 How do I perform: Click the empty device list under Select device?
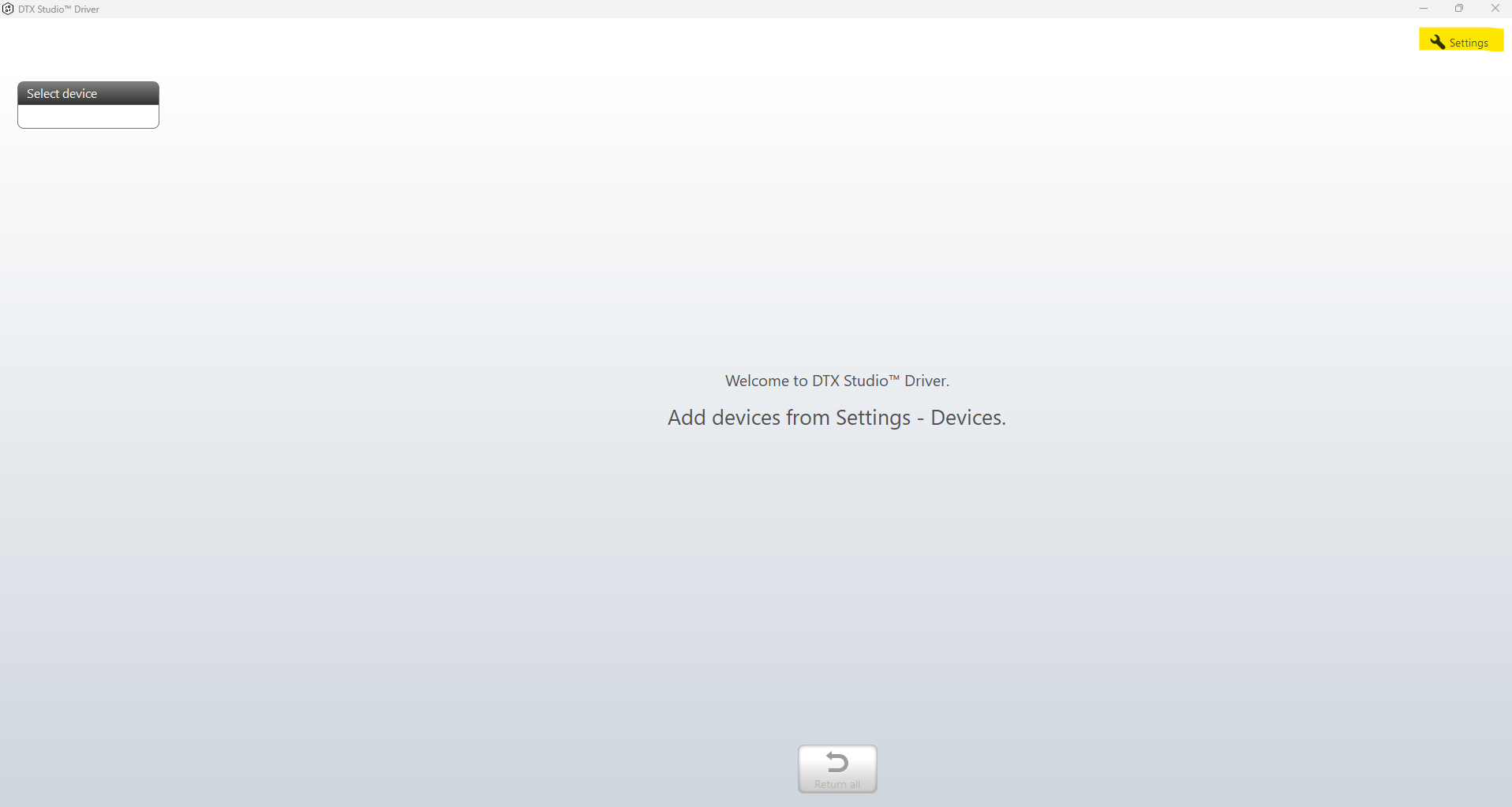[88, 116]
